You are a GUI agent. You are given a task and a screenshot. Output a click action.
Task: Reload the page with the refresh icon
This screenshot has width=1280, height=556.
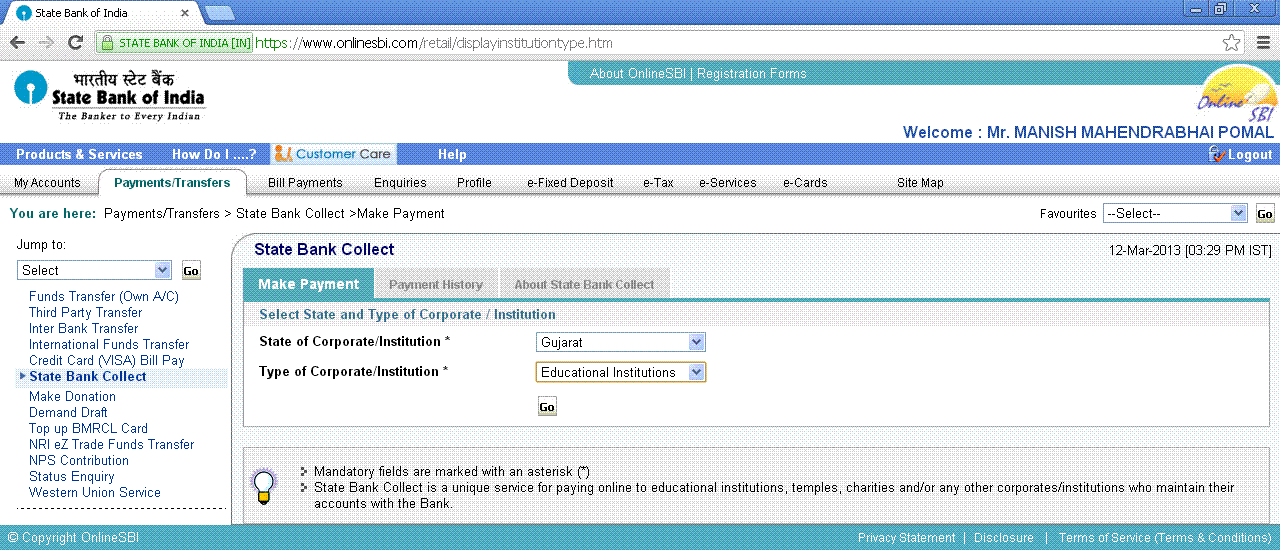click(x=75, y=43)
